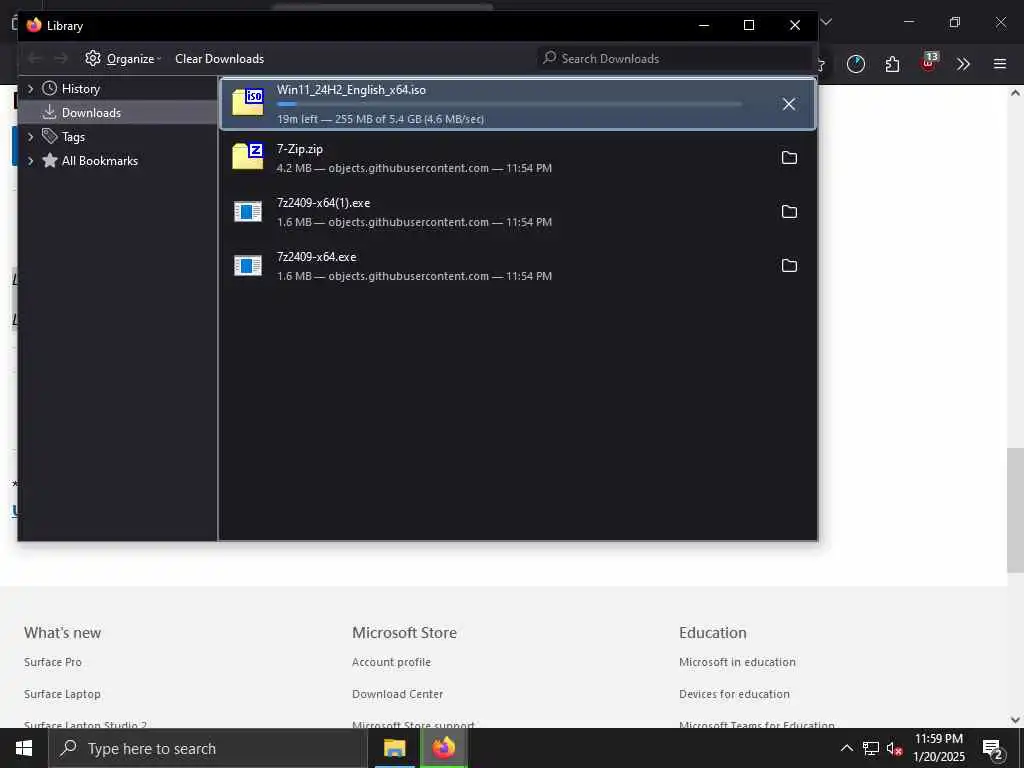The width and height of the screenshot is (1024, 768).
Task: Click the 7z2409-x64.exe file icon
Action: click(248, 265)
